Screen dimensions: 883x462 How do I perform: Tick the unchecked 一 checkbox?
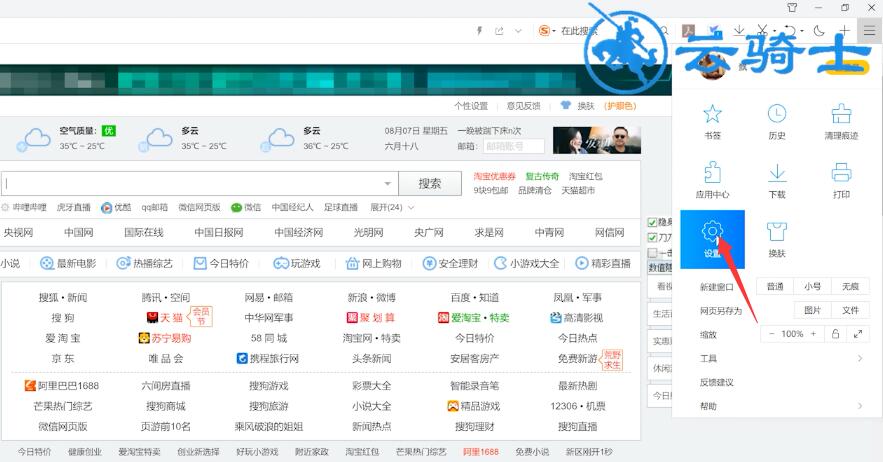pos(652,252)
